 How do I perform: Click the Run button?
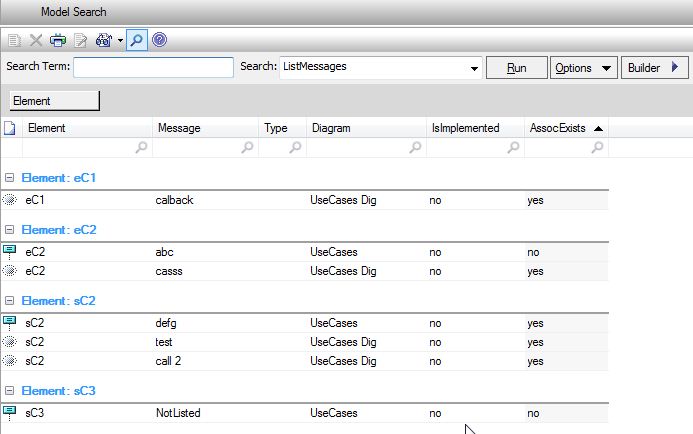click(x=517, y=68)
